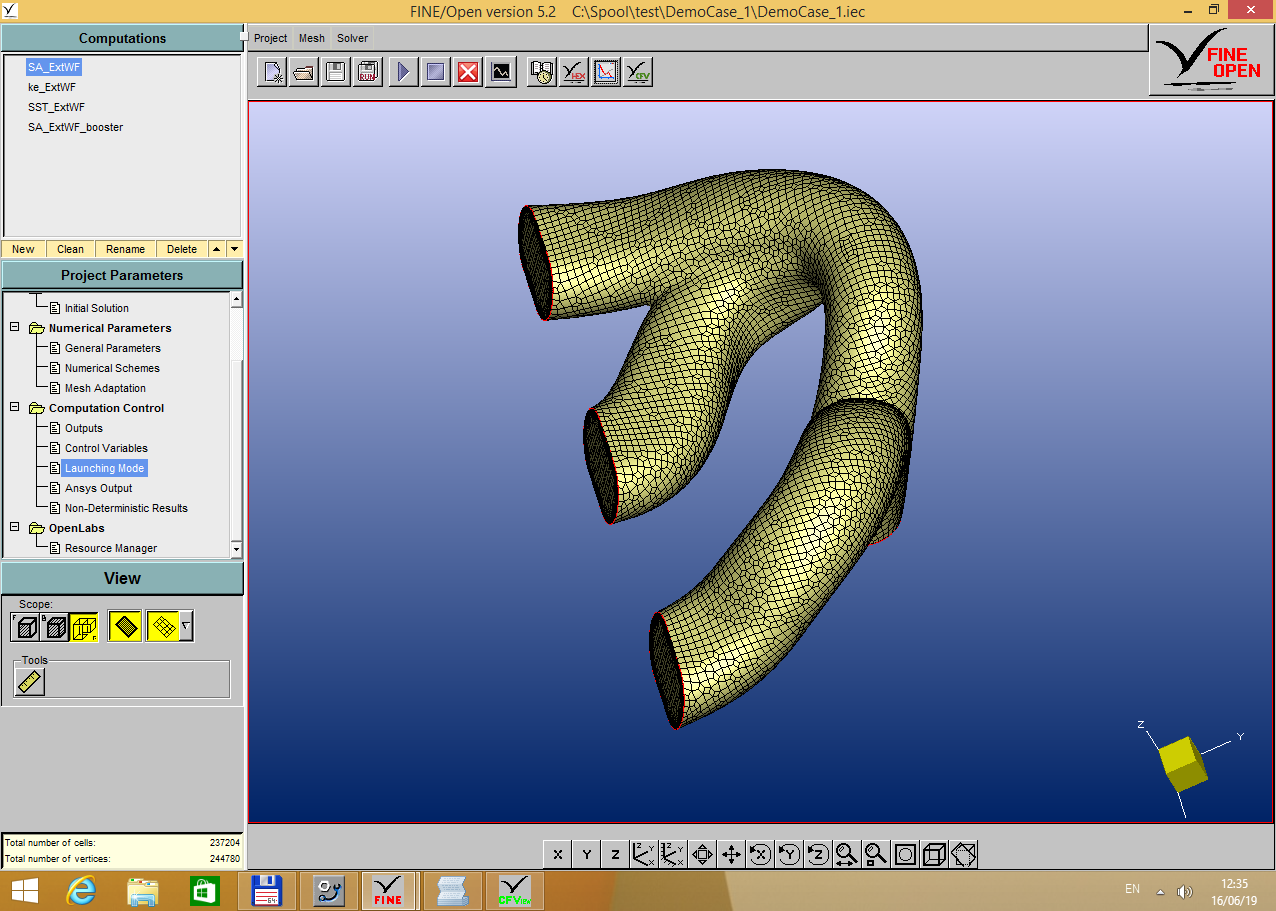Launch the HEX mesh generator icon
Viewport: 1276px width, 911px height.
tap(574, 72)
